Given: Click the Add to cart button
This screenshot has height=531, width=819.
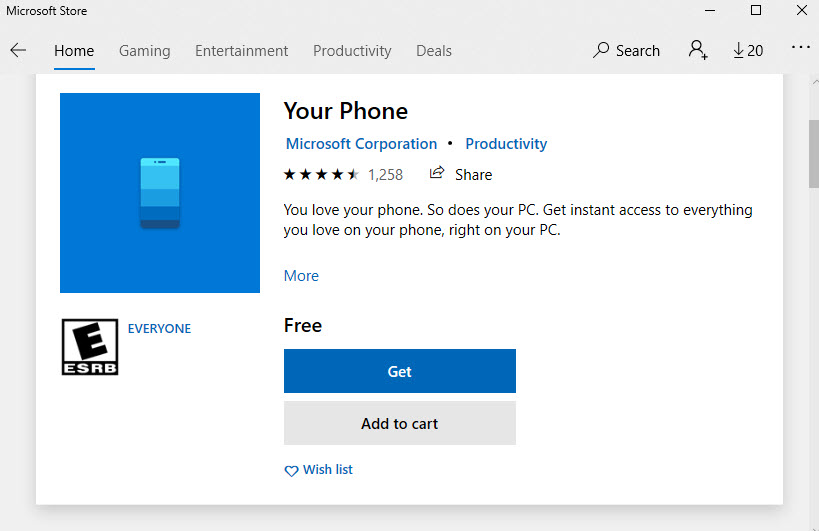Looking at the screenshot, I should coord(400,423).
